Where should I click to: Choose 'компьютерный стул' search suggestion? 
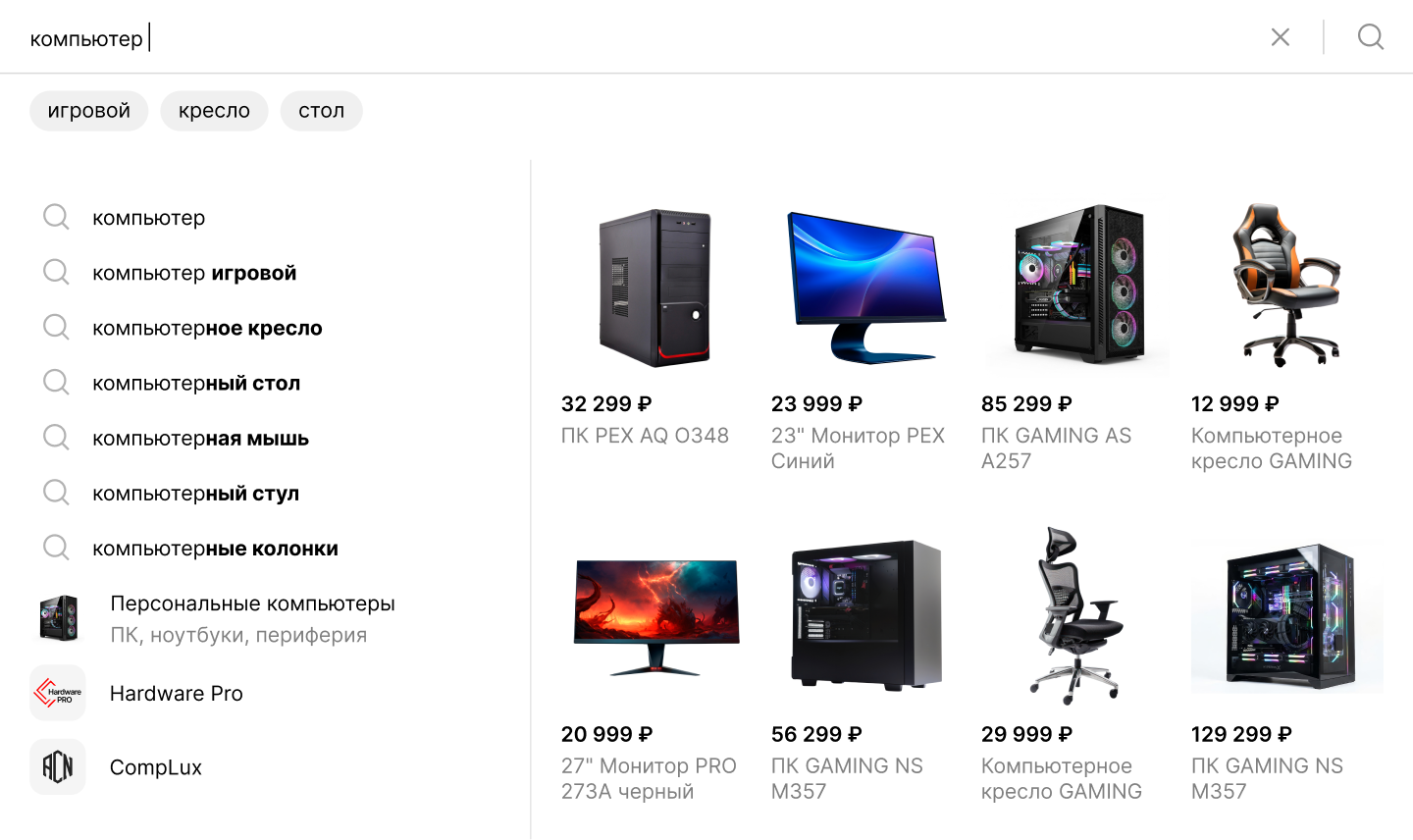(x=195, y=493)
